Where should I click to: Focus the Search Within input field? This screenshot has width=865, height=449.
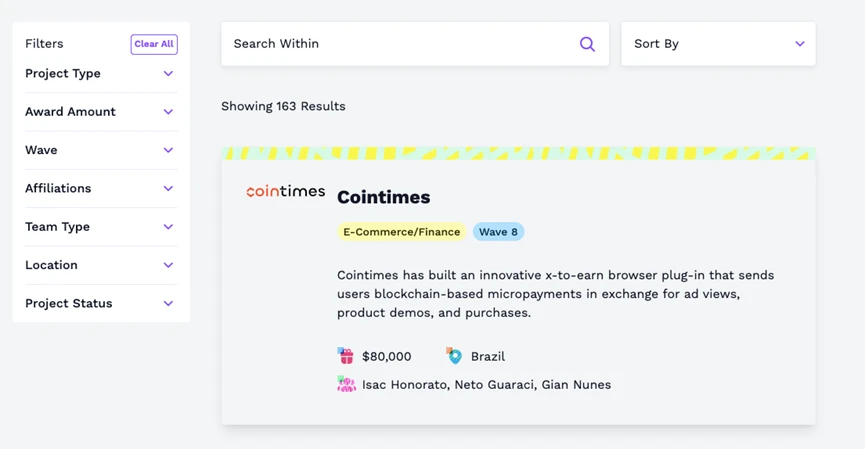pyautogui.click(x=400, y=44)
